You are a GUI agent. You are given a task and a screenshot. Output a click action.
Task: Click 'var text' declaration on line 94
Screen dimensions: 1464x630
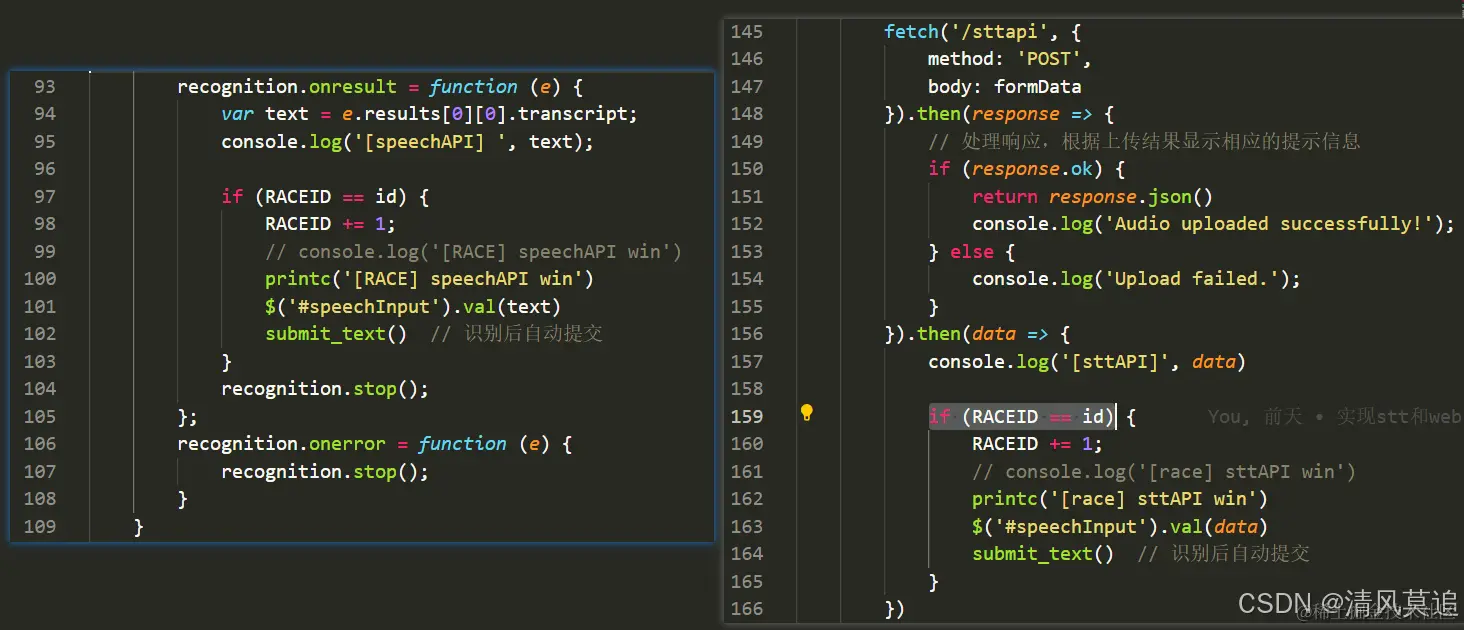click(265, 114)
